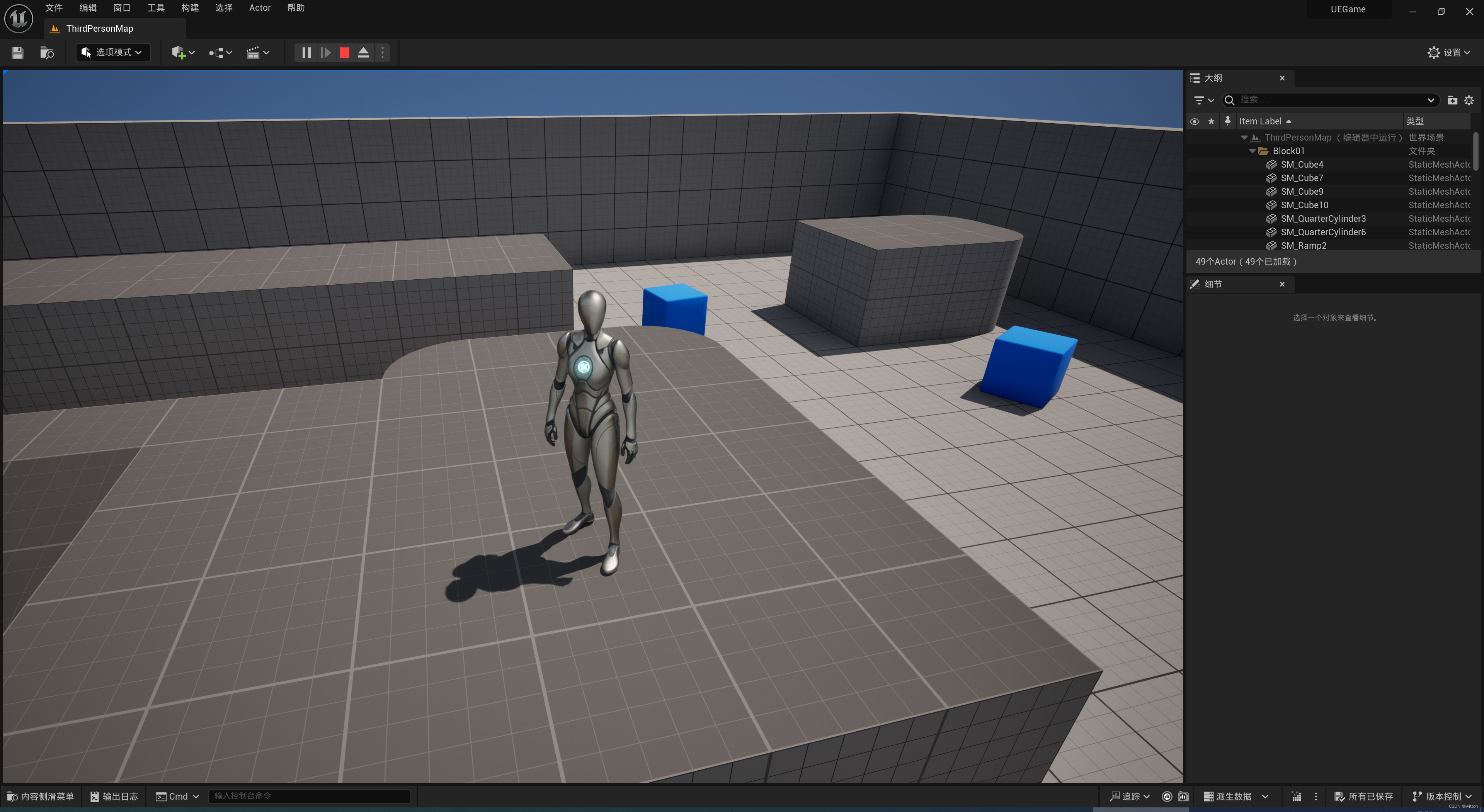Open the 内容侧滑菜单 content drawer
This screenshot has height=812, width=1484.
click(40, 797)
